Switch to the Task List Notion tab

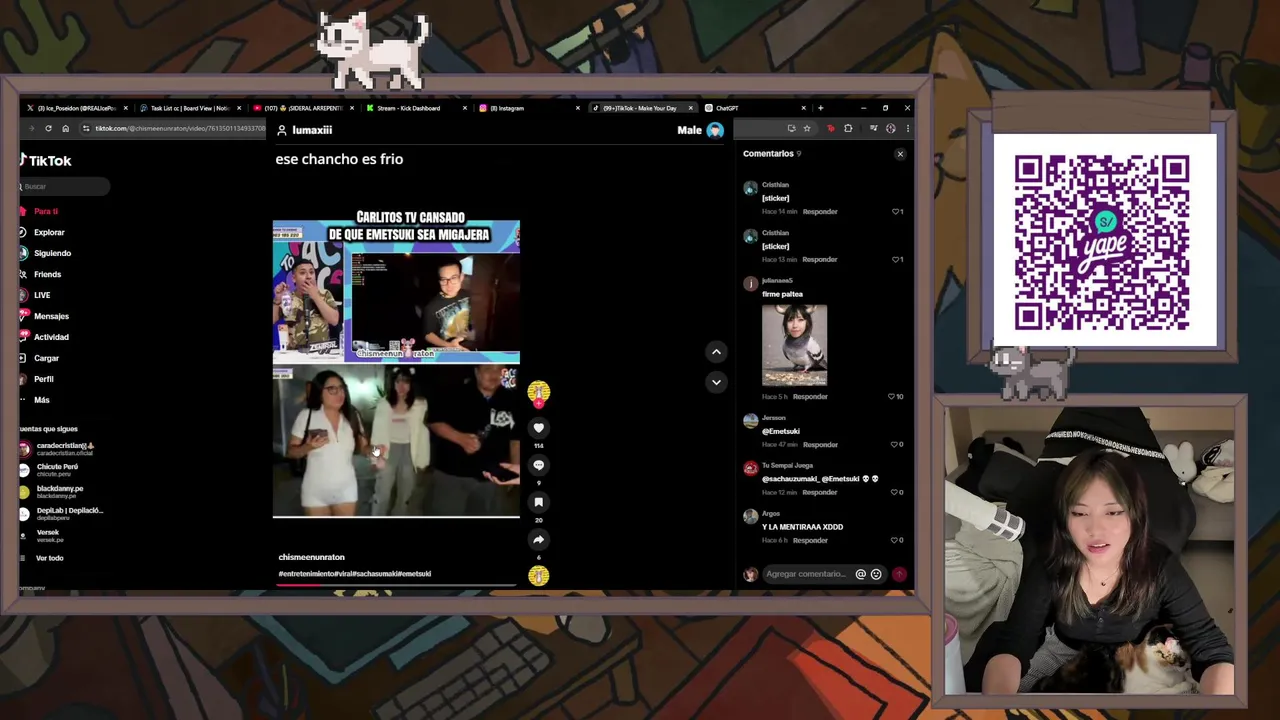[190, 108]
